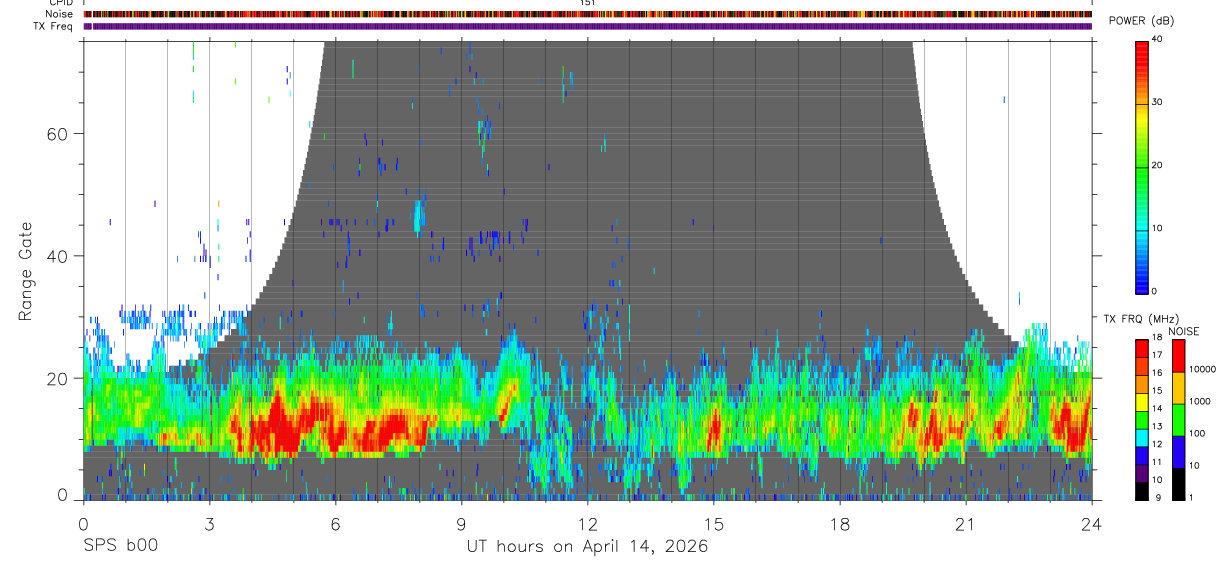Click the purple TX Freq strip bar

coord(587,26)
